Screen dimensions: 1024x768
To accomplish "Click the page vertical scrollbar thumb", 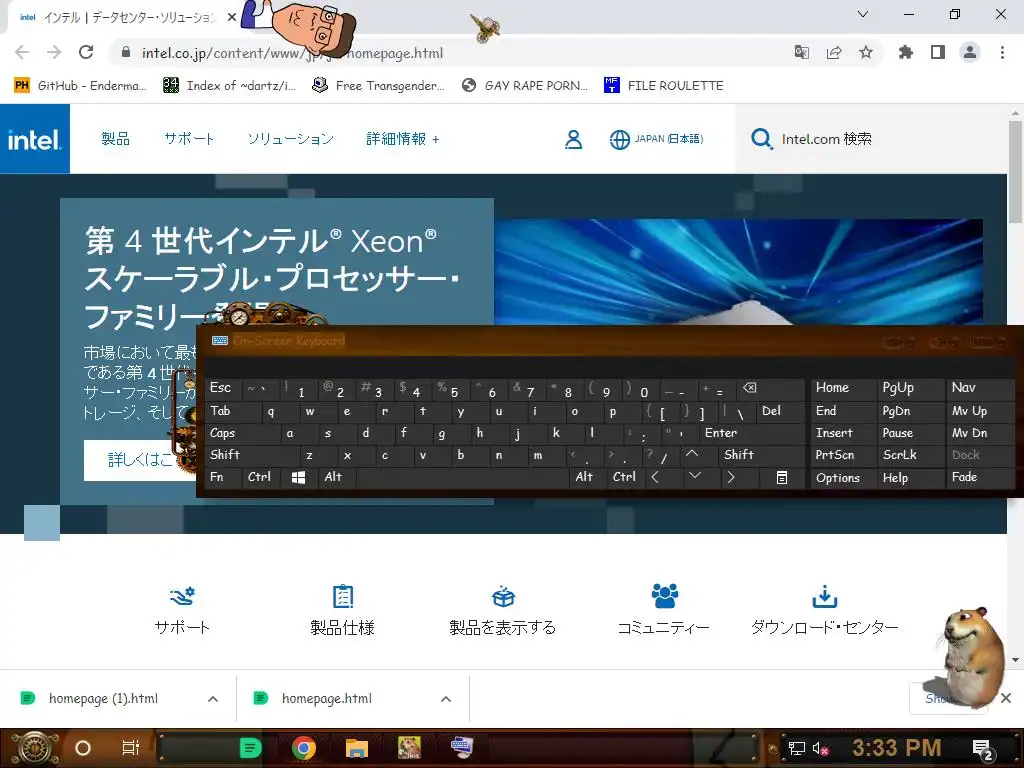I will [1015, 171].
